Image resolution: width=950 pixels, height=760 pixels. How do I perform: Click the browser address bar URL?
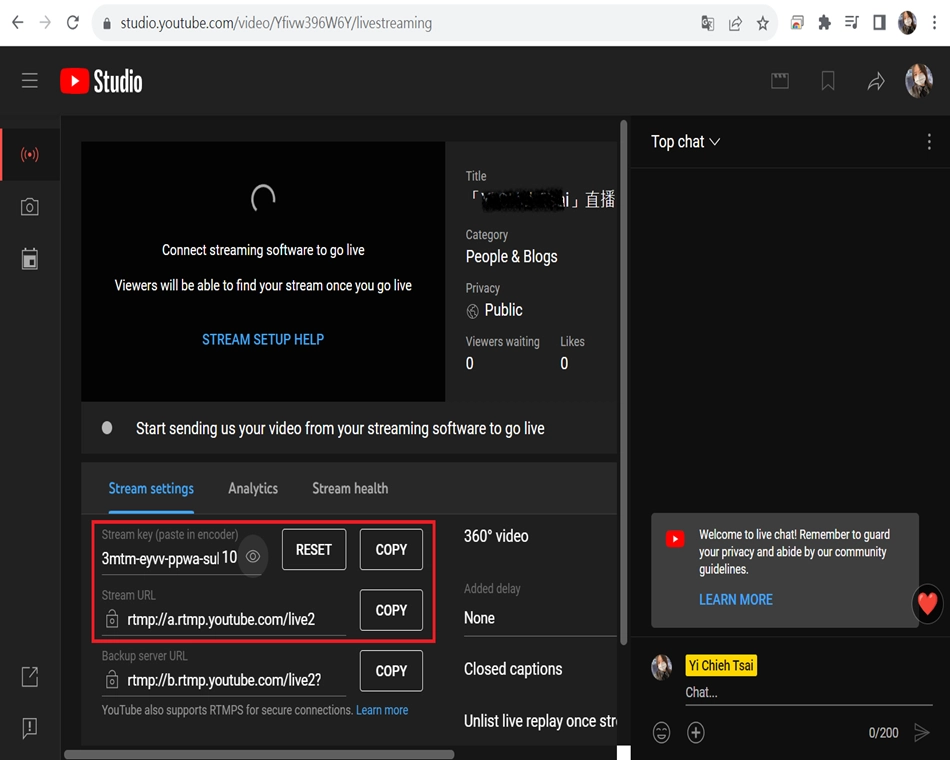click(x=276, y=23)
